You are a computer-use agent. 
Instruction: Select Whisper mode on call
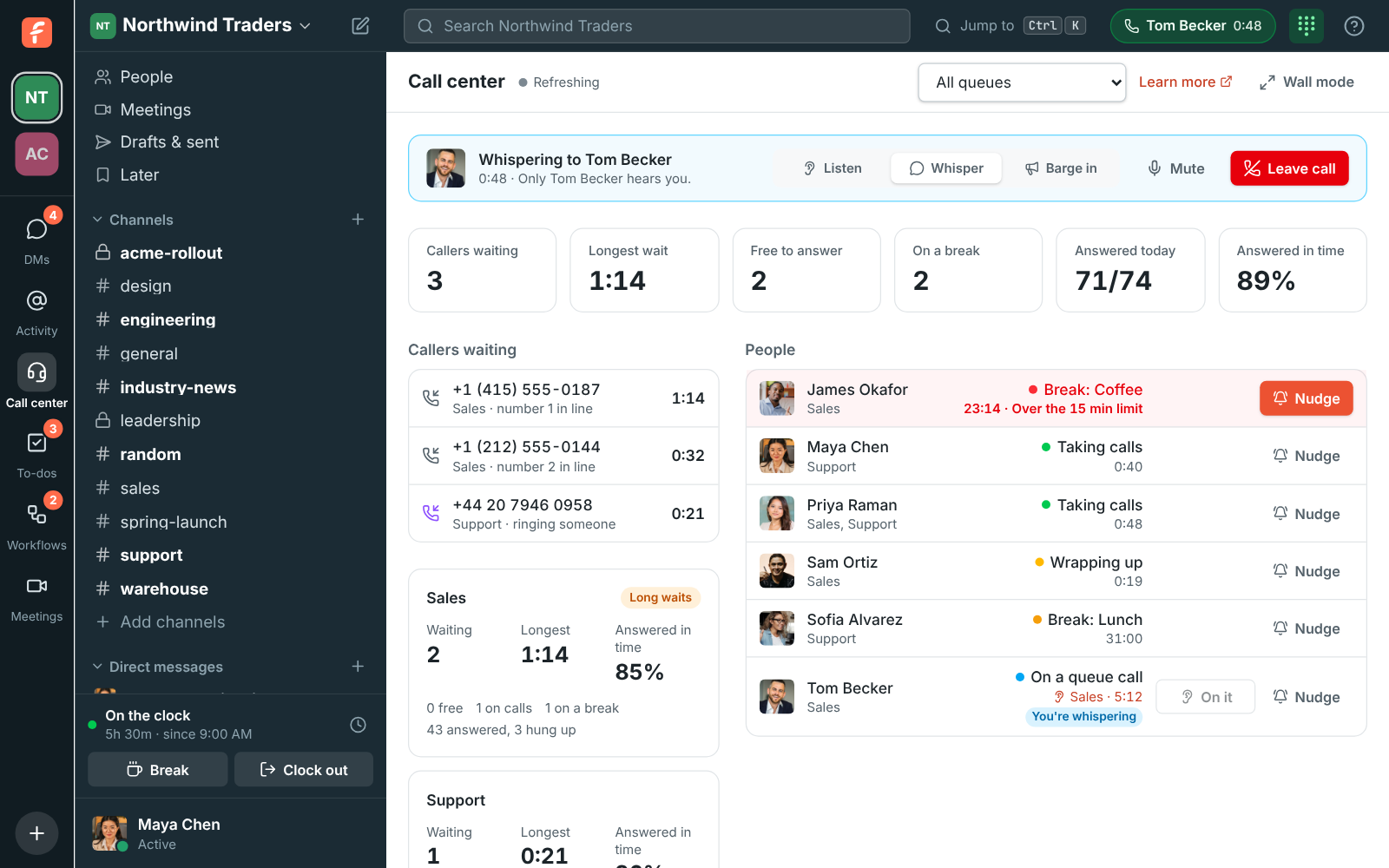(x=945, y=168)
